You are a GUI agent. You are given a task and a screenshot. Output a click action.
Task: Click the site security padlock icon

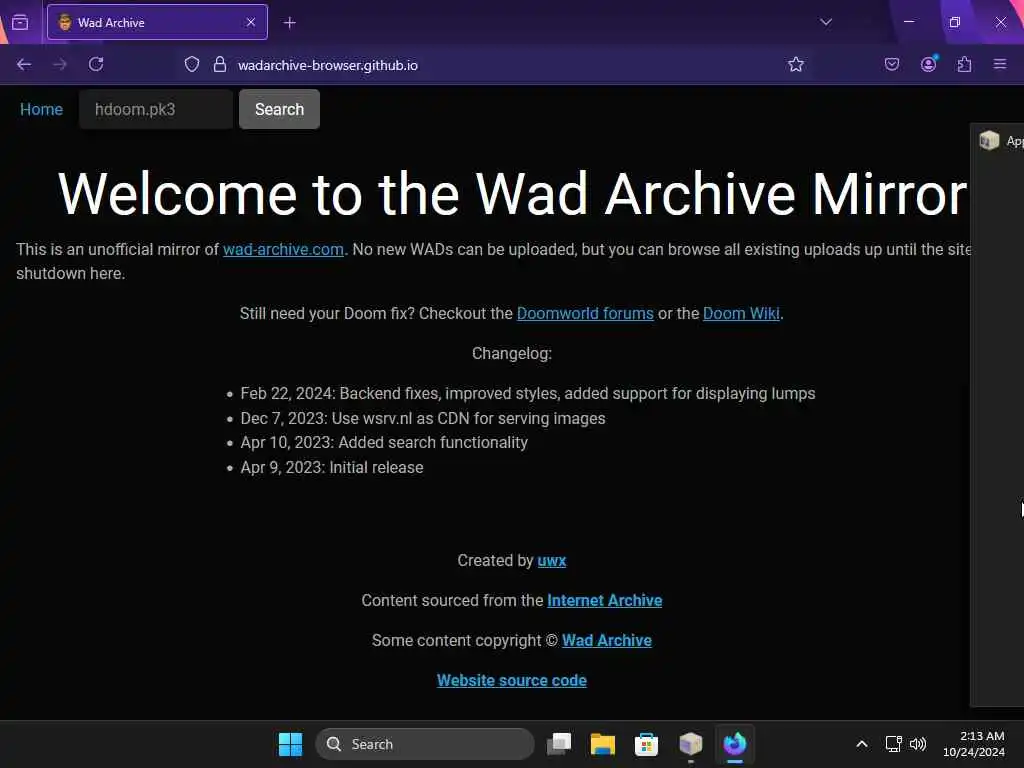point(220,64)
